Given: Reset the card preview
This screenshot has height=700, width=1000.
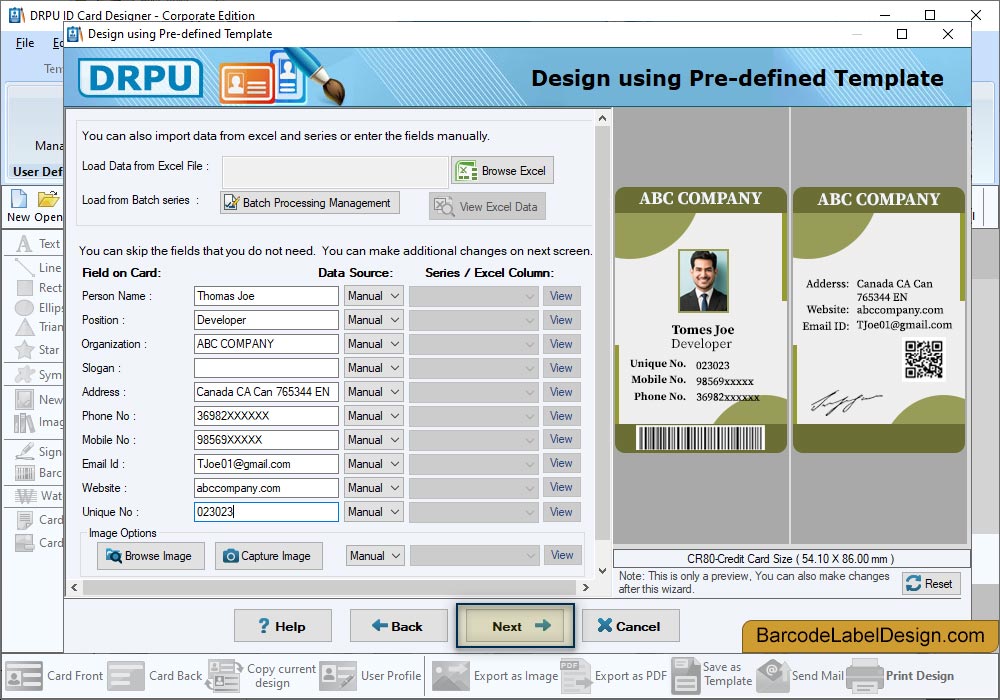Looking at the screenshot, I should [x=930, y=583].
